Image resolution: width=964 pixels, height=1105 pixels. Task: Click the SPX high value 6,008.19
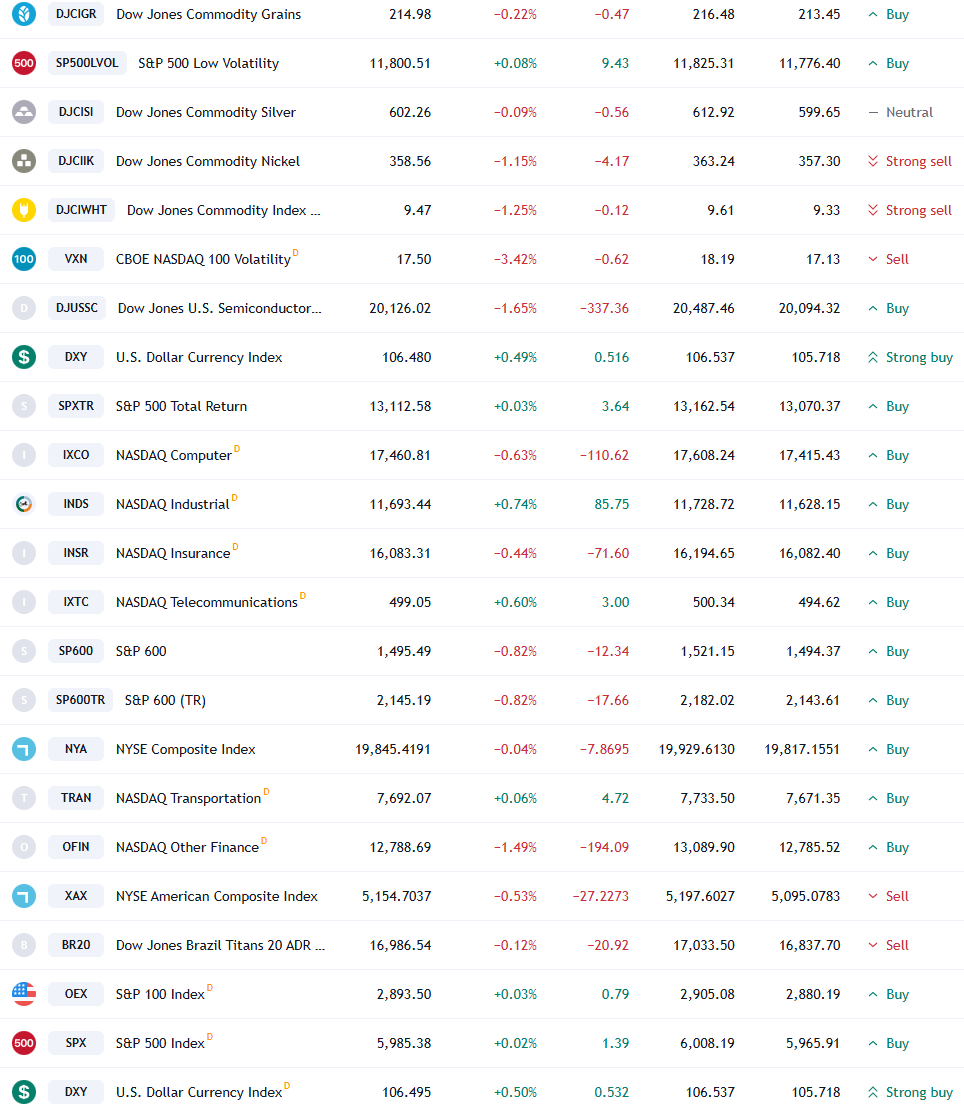707,1042
